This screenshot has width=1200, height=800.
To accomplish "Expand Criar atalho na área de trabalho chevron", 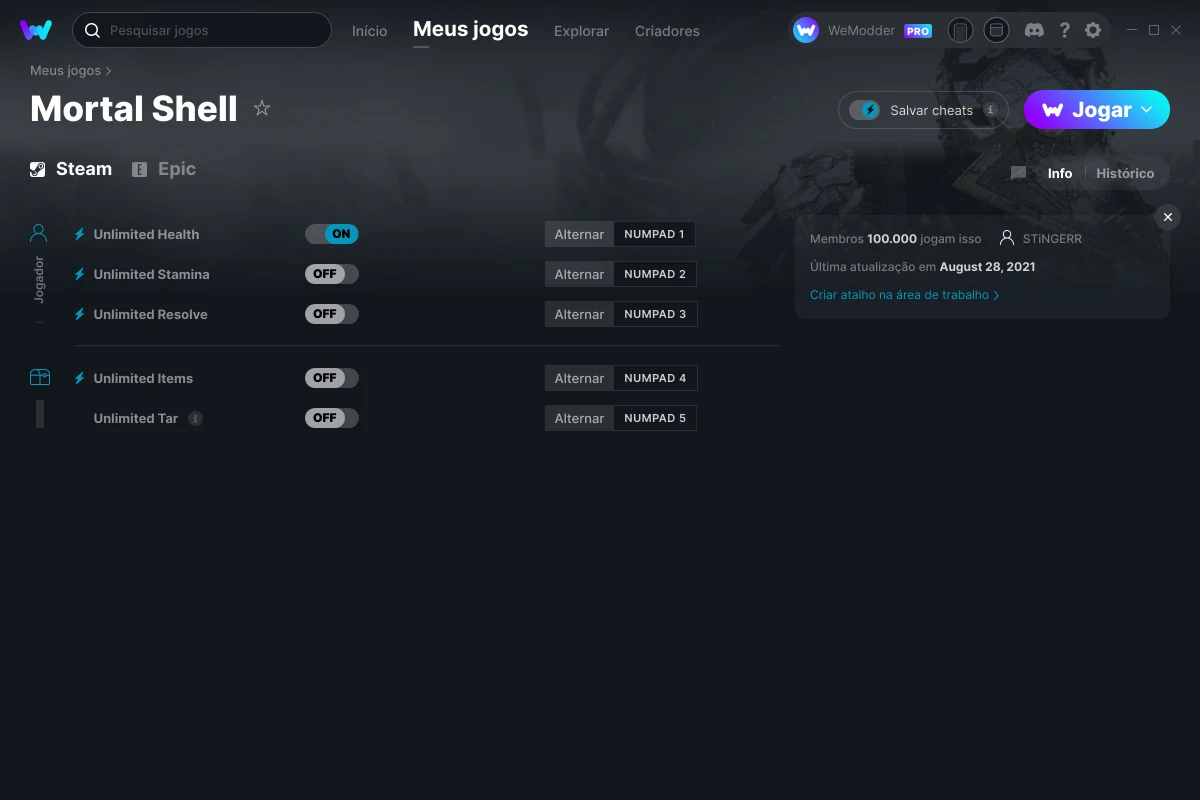I will 997,295.
